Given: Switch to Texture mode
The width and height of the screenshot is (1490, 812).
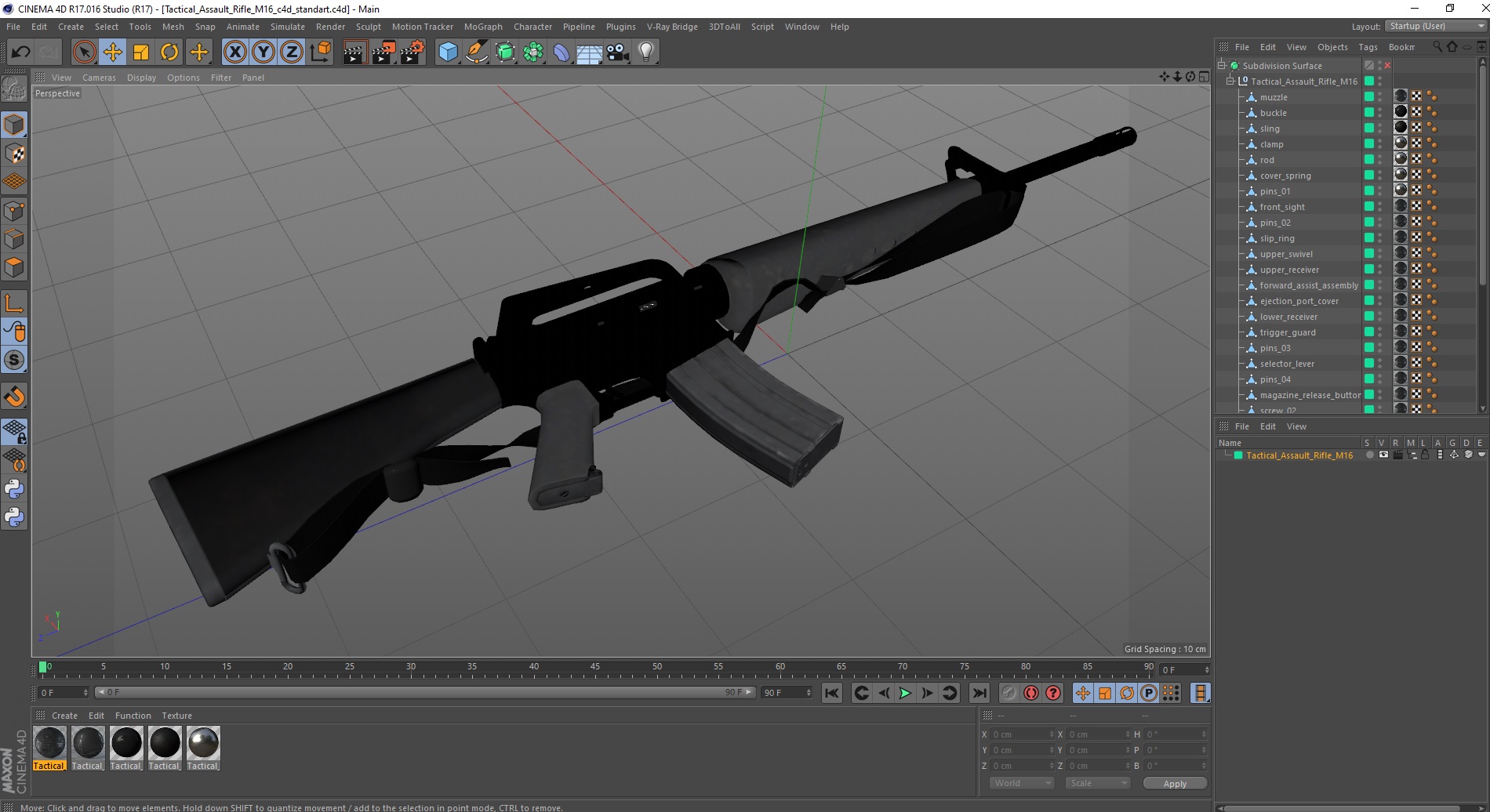Looking at the screenshot, I should point(14,154).
